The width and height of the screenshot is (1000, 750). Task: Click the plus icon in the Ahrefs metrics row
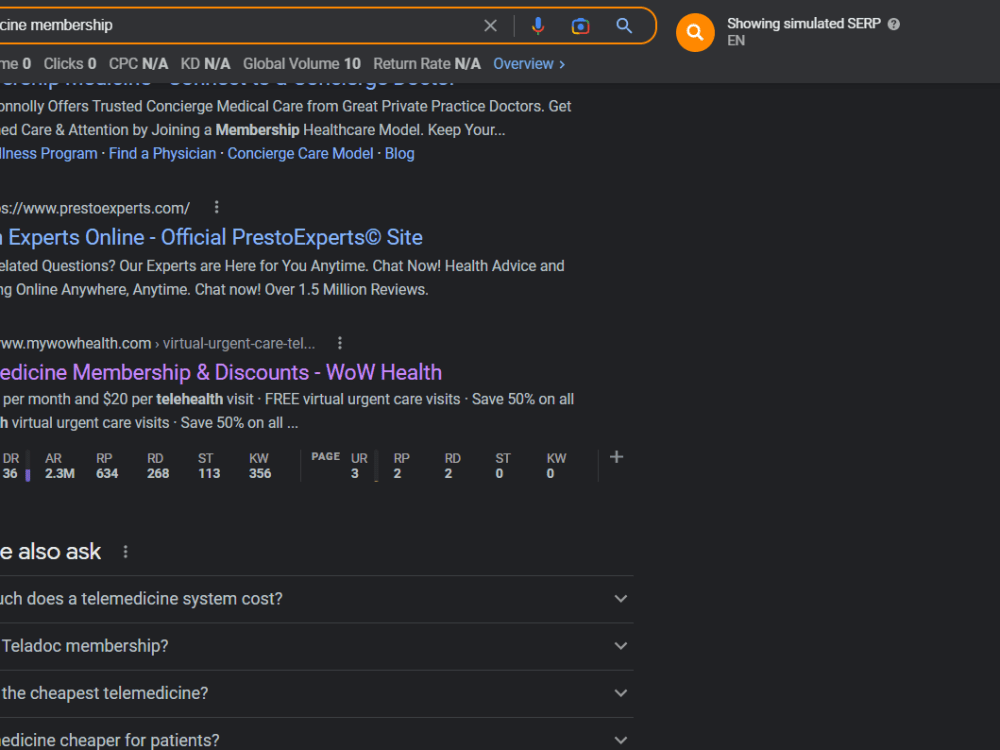point(616,457)
